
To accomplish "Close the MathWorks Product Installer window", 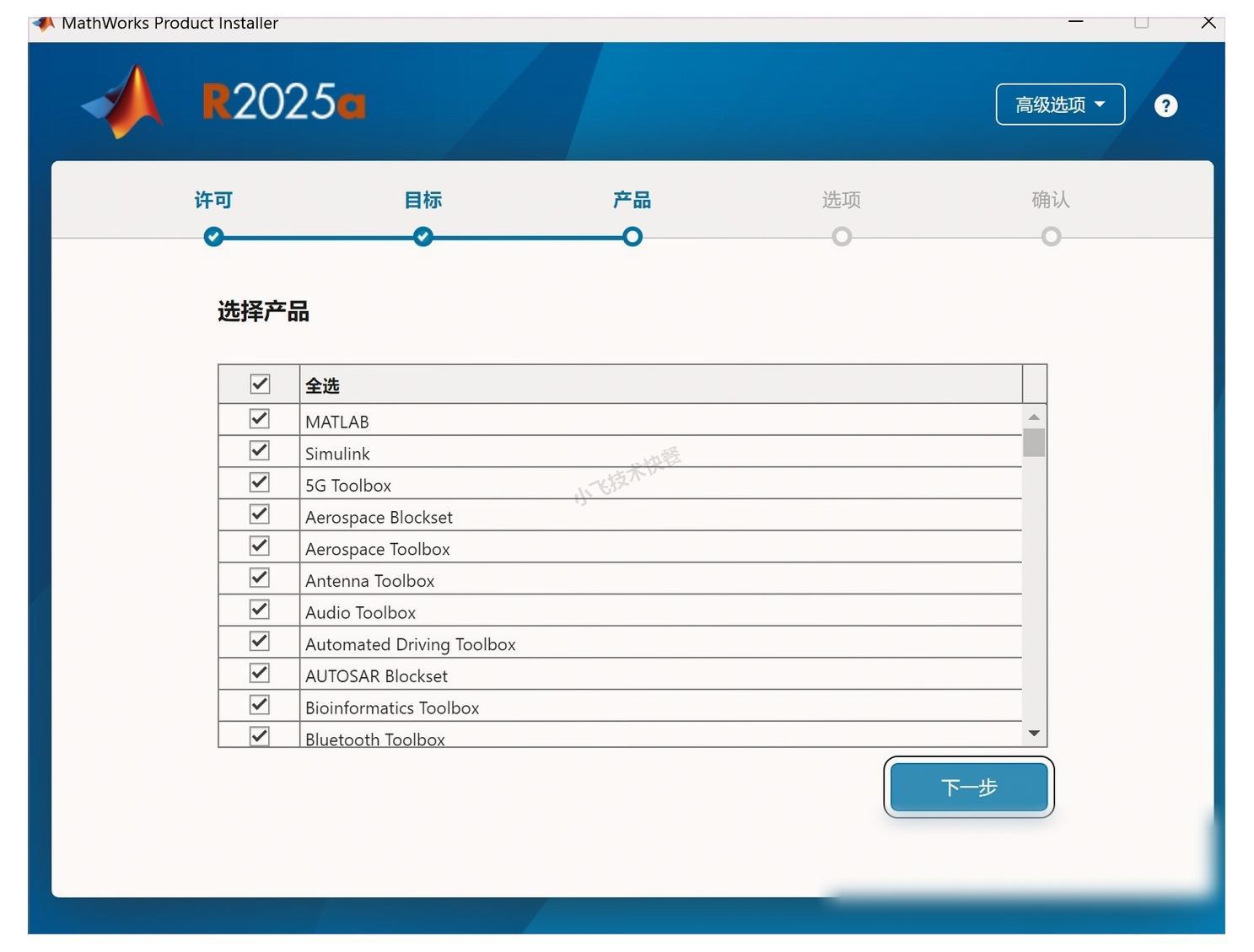I will point(1208,22).
